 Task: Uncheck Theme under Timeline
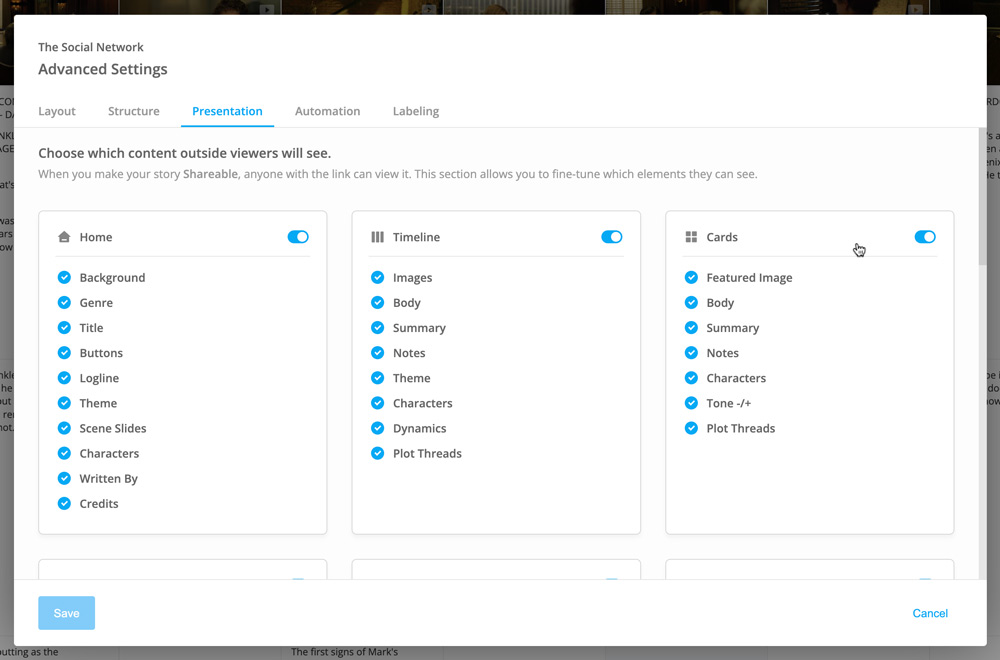tap(378, 378)
